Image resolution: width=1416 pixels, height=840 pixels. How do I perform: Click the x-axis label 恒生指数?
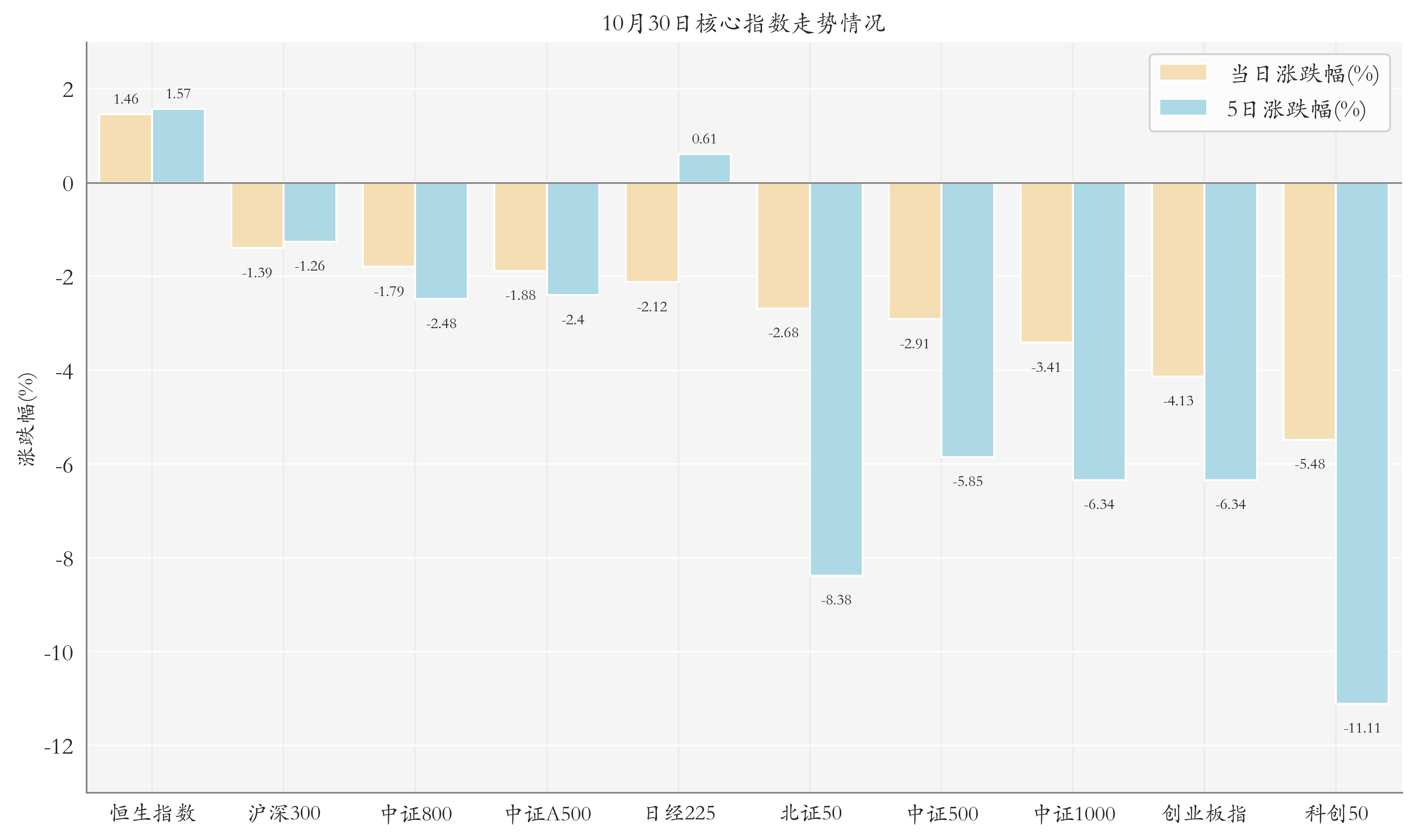coord(152,814)
